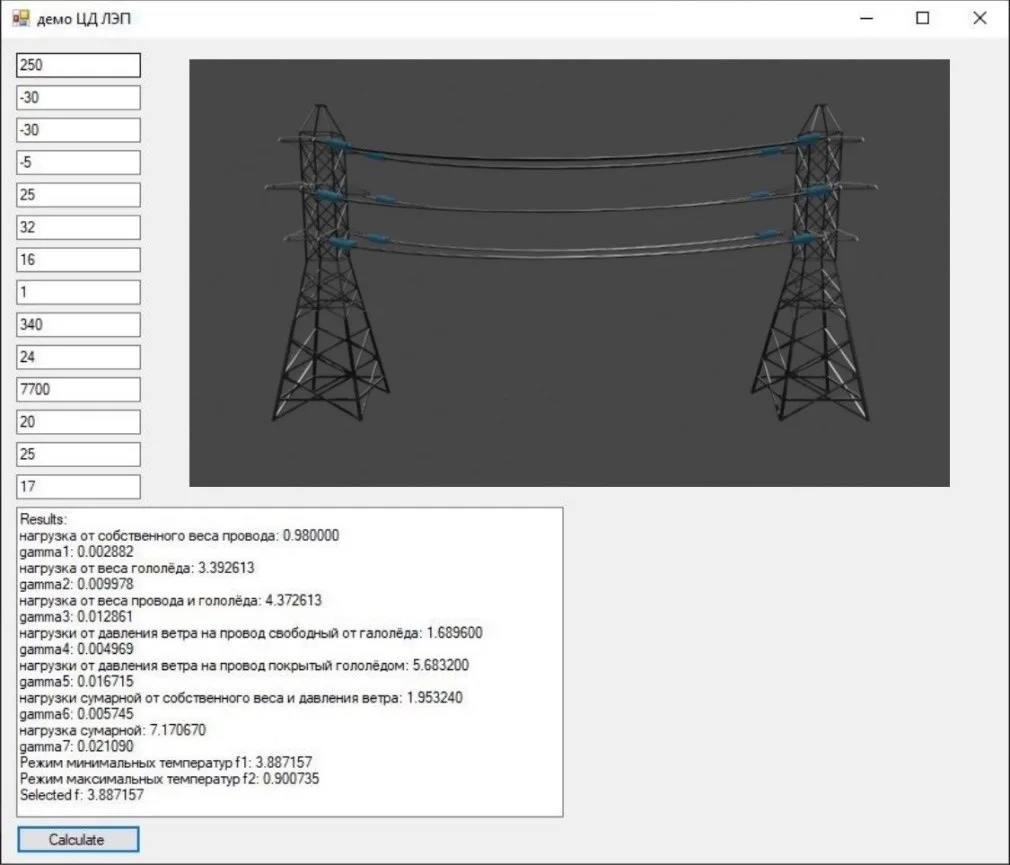Click the input field showing 340
This screenshot has height=865, width=1010.
(78, 325)
